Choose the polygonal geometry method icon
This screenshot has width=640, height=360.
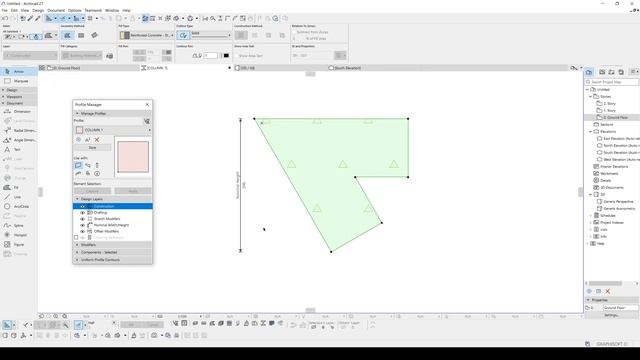coord(67,36)
